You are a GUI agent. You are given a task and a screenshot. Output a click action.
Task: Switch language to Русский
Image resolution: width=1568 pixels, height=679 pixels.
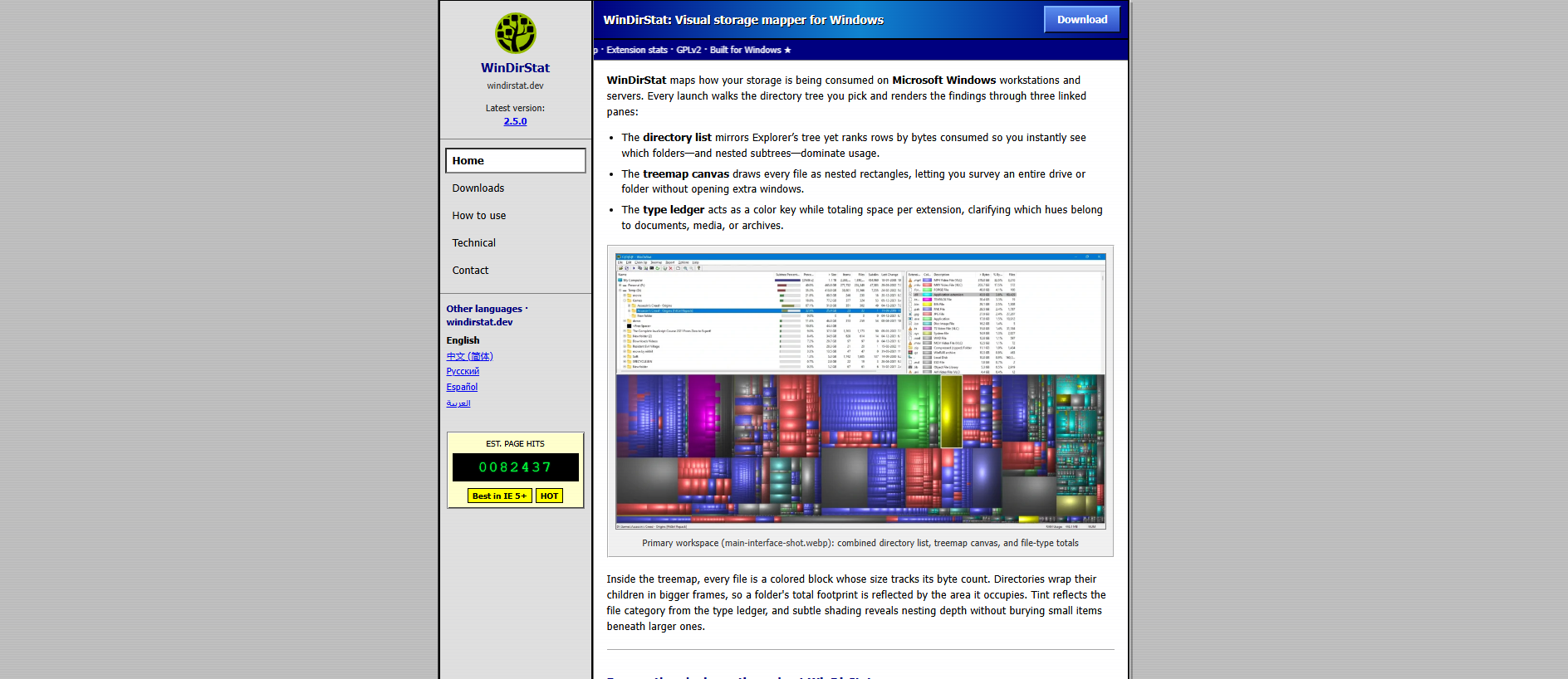463,372
